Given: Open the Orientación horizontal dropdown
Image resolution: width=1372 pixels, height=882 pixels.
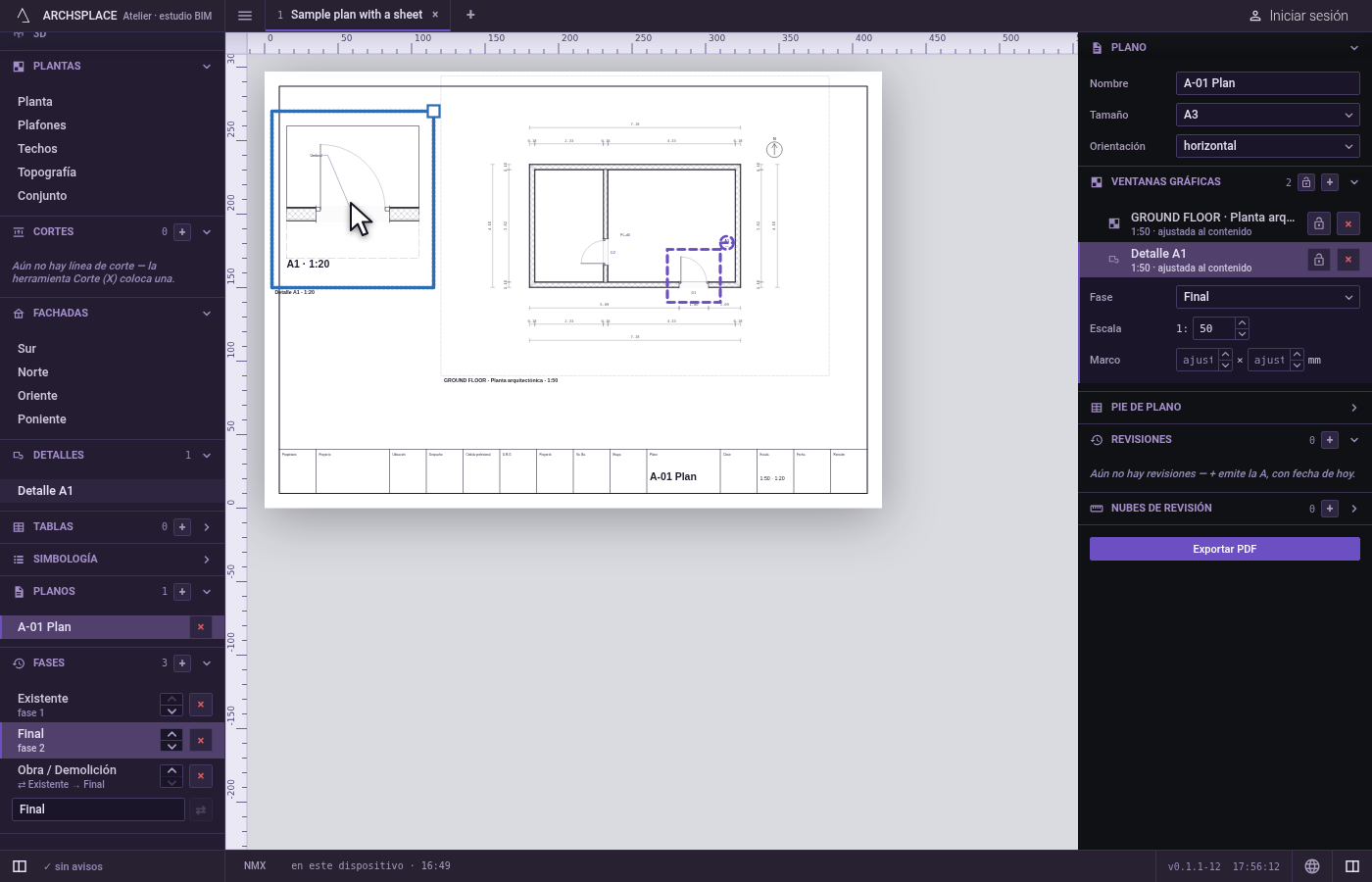Looking at the screenshot, I should [x=1267, y=146].
